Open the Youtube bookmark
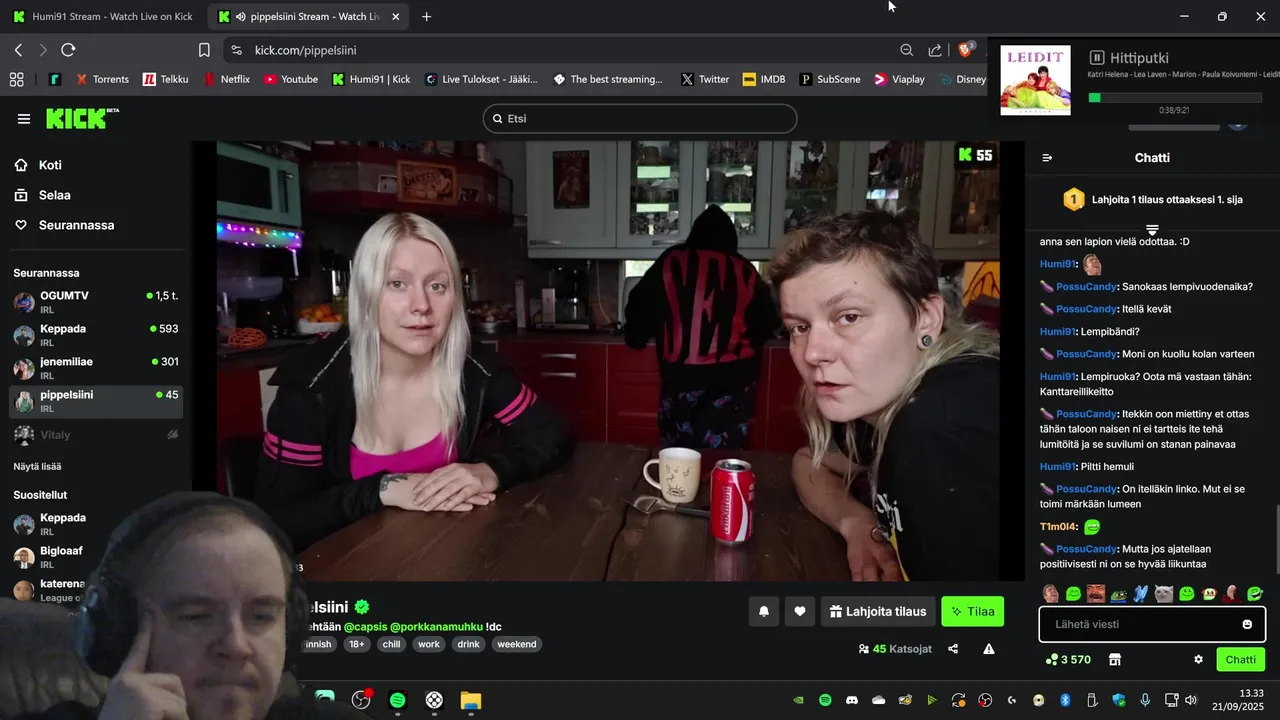 291,79
